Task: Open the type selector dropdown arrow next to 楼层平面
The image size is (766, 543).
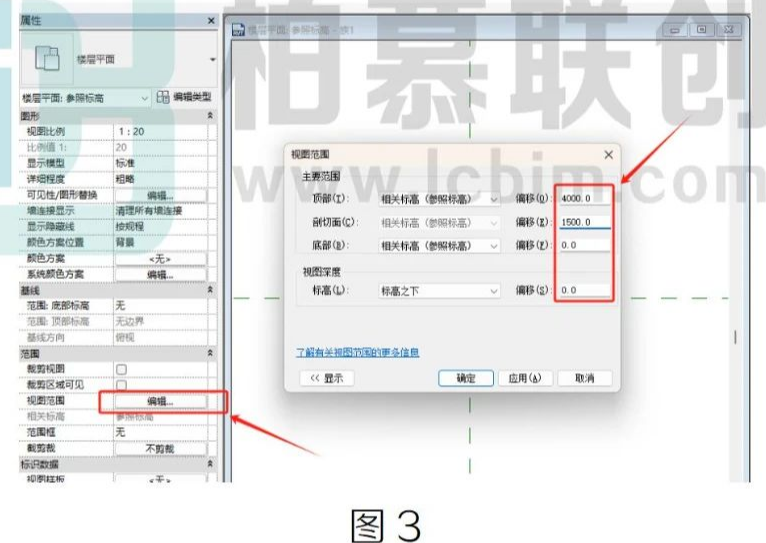Action: pyautogui.click(x=213, y=60)
